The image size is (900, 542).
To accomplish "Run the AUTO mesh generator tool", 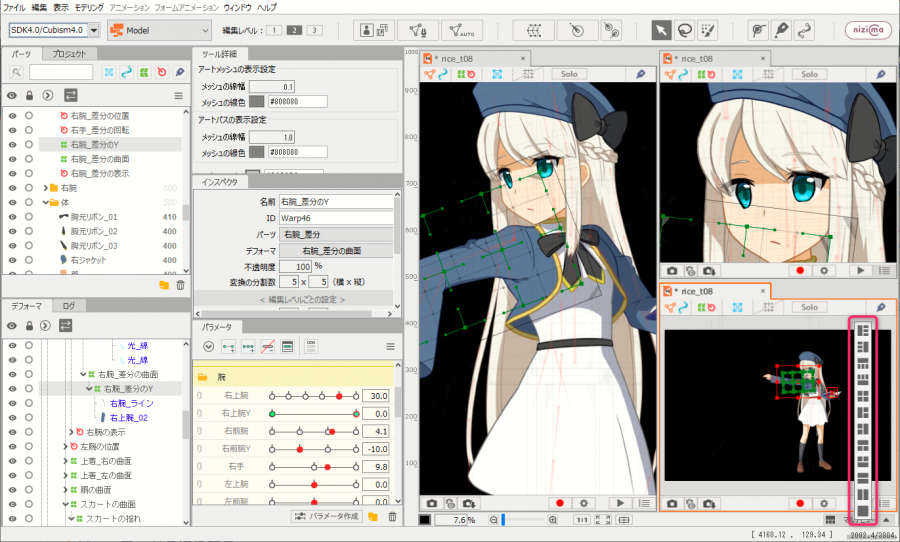I will pos(462,30).
